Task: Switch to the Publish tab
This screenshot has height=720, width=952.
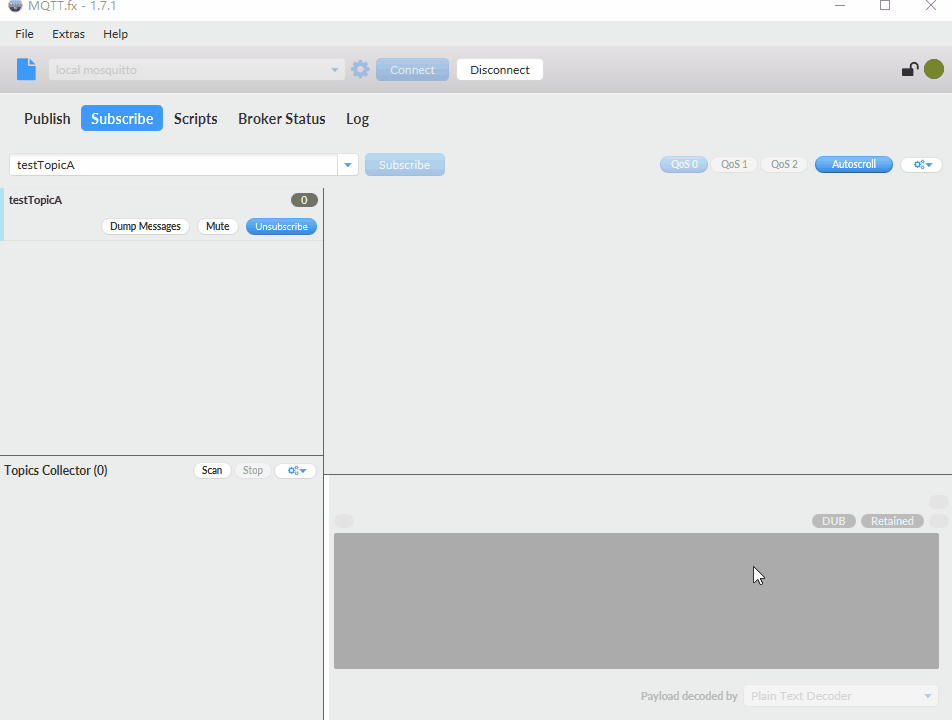Action: tap(47, 118)
